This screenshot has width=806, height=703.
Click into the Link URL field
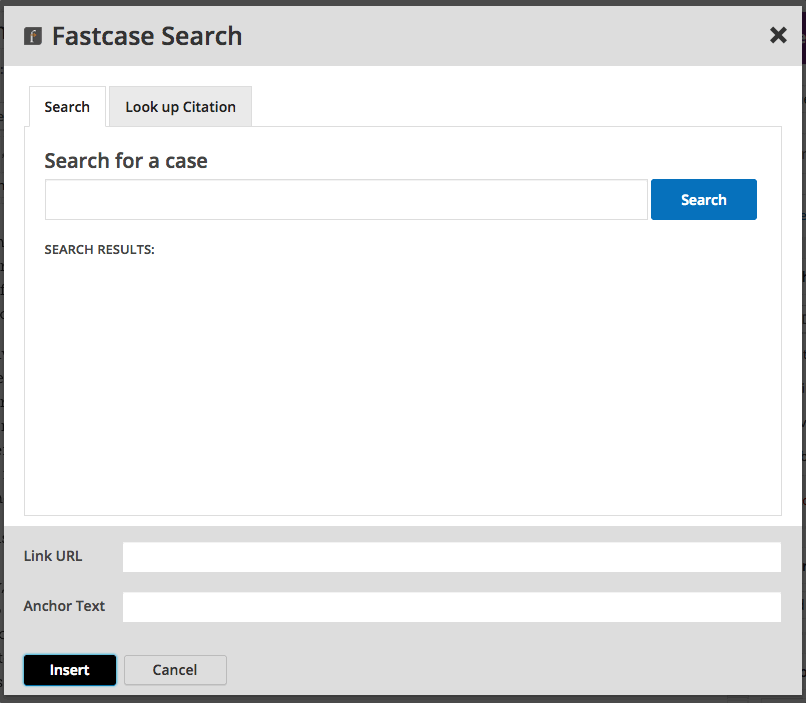coord(452,557)
